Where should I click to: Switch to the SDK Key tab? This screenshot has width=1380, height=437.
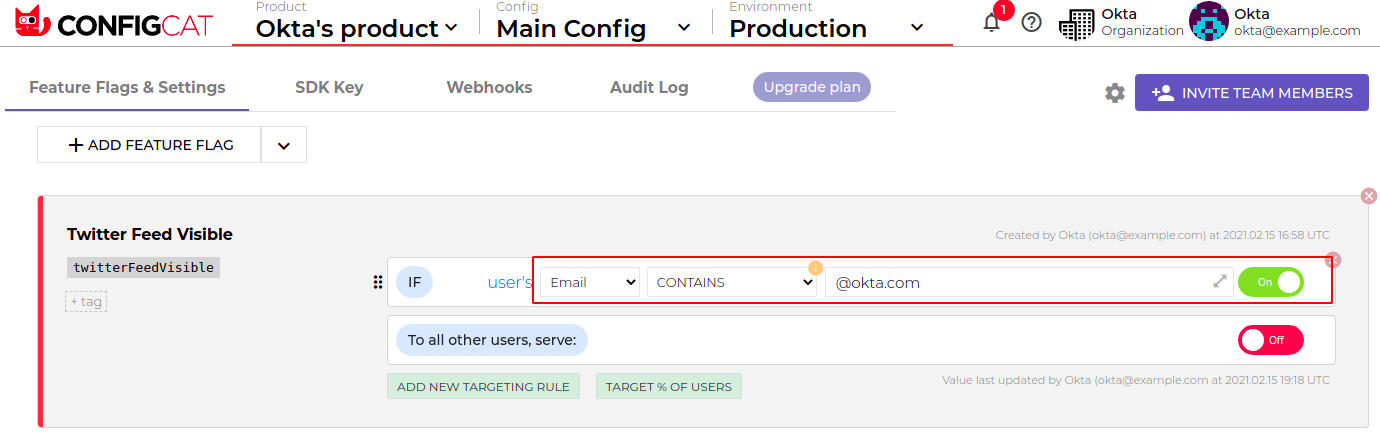(329, 87)
